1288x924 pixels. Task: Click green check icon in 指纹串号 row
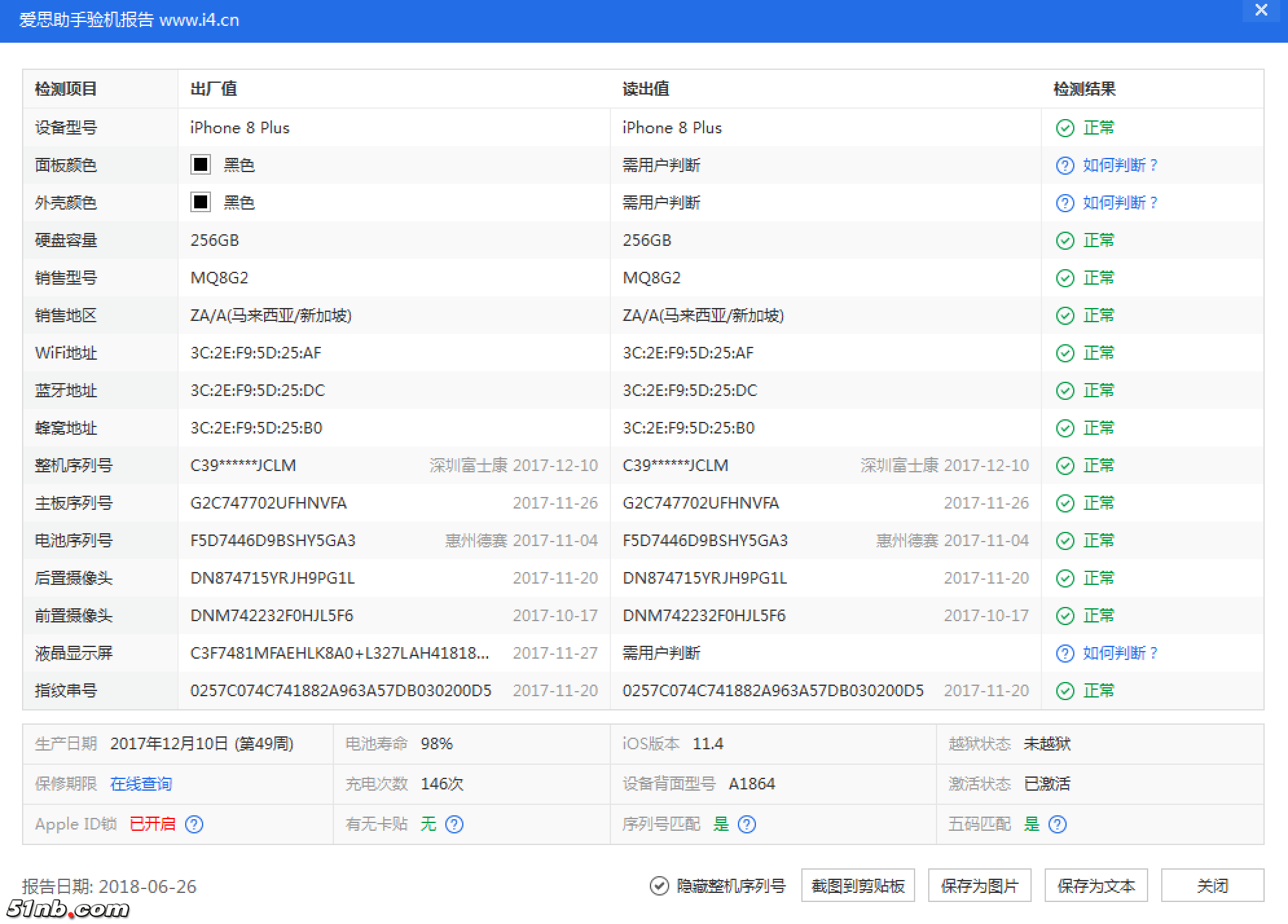(x=1065, y=691)
